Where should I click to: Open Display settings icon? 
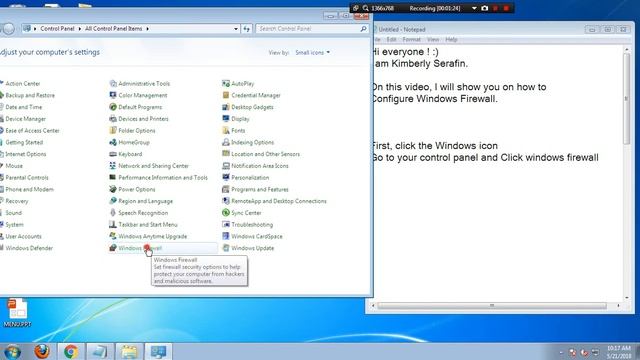226,119
